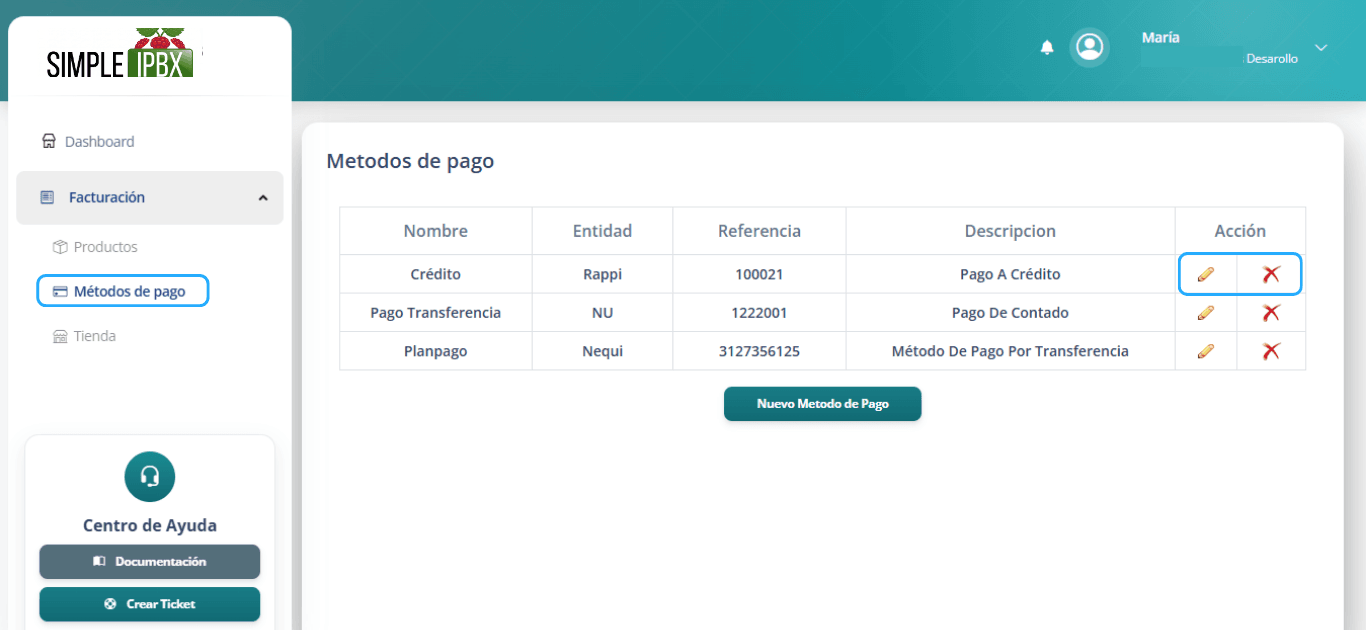This screenshot has height=630, width=1366.
Task: Open the Productos submenu item
Action: click(105, 247)
